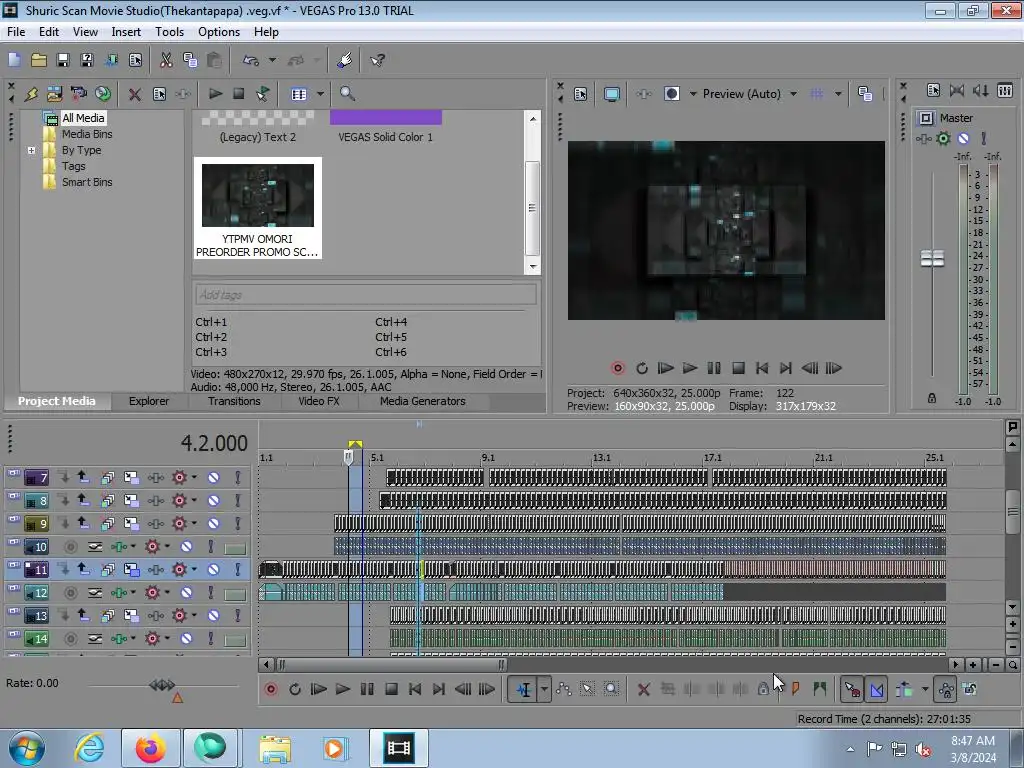Play from start in timeline transport bar

[x=319, y=689]
